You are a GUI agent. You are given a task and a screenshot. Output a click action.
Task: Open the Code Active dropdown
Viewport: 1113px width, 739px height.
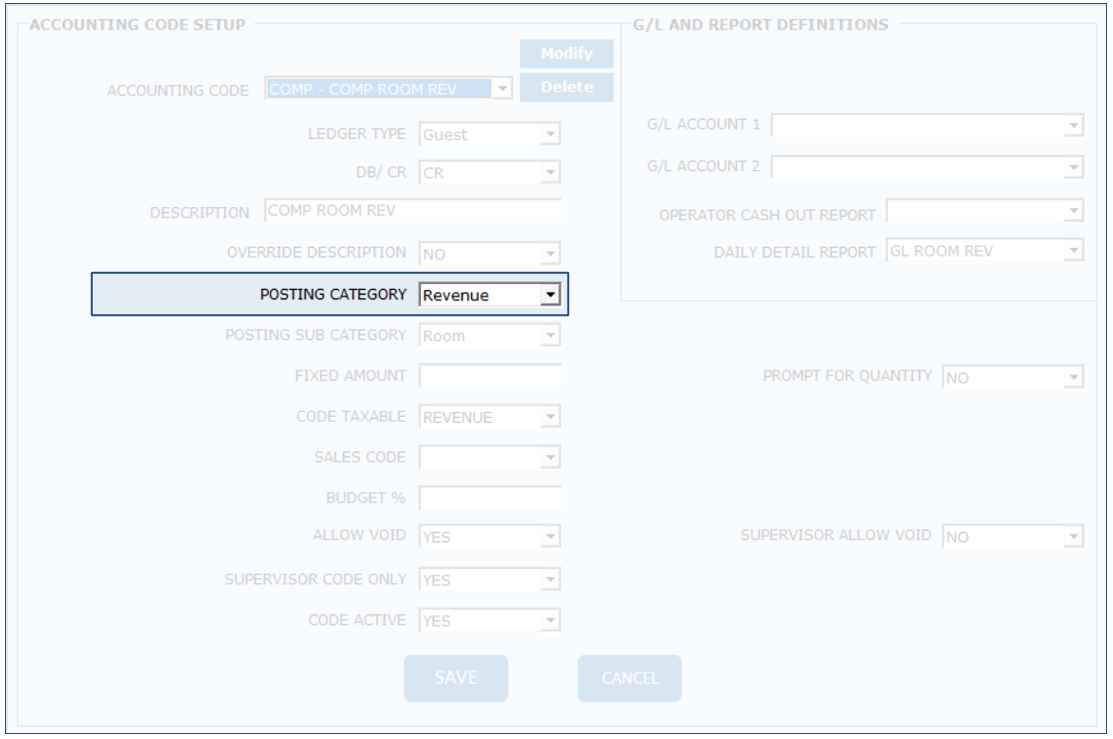549,621
